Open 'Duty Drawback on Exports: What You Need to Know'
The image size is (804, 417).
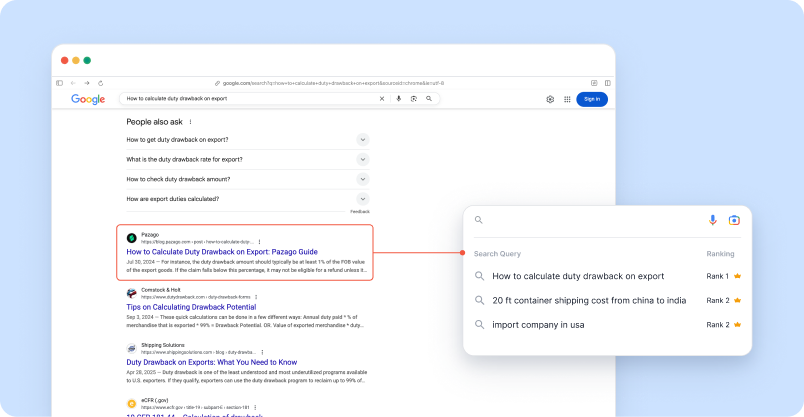[212, 362]
